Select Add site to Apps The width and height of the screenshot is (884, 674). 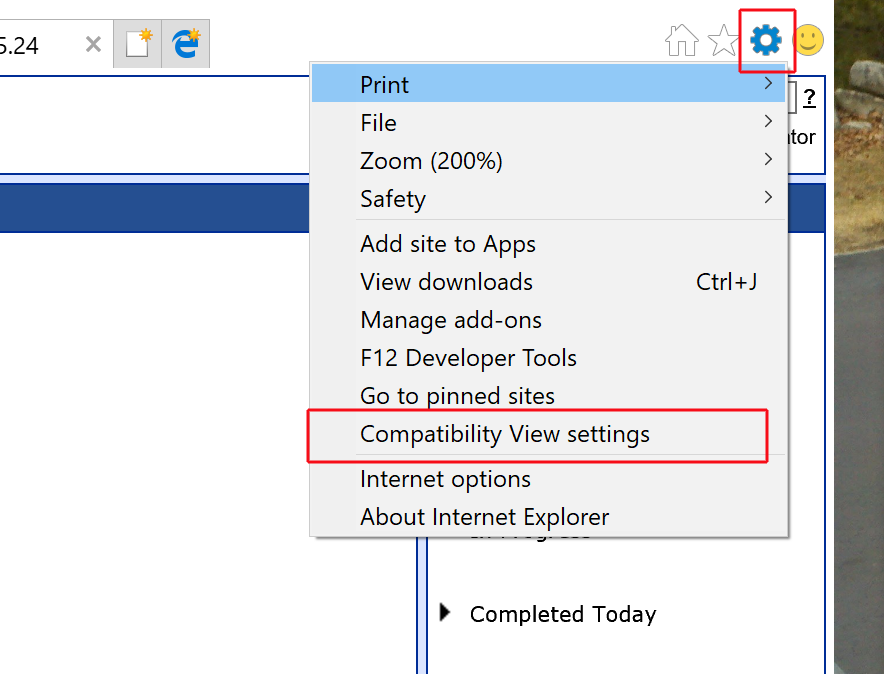tap(447, 244)
